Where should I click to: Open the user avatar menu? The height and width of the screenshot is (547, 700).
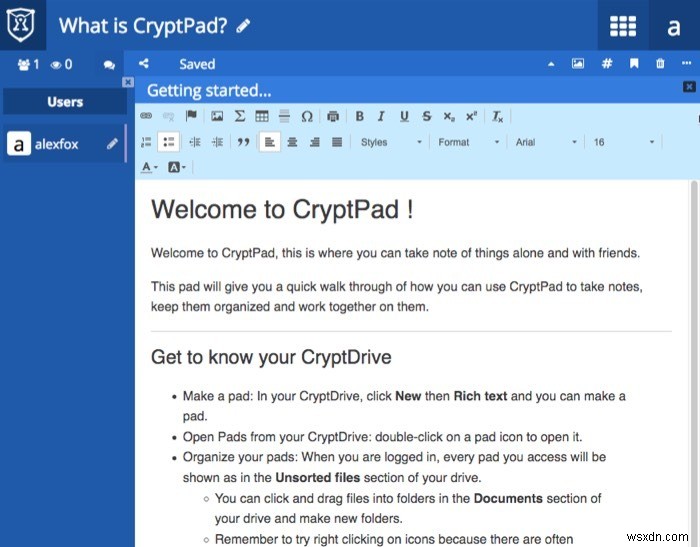(x=674, y=26)
